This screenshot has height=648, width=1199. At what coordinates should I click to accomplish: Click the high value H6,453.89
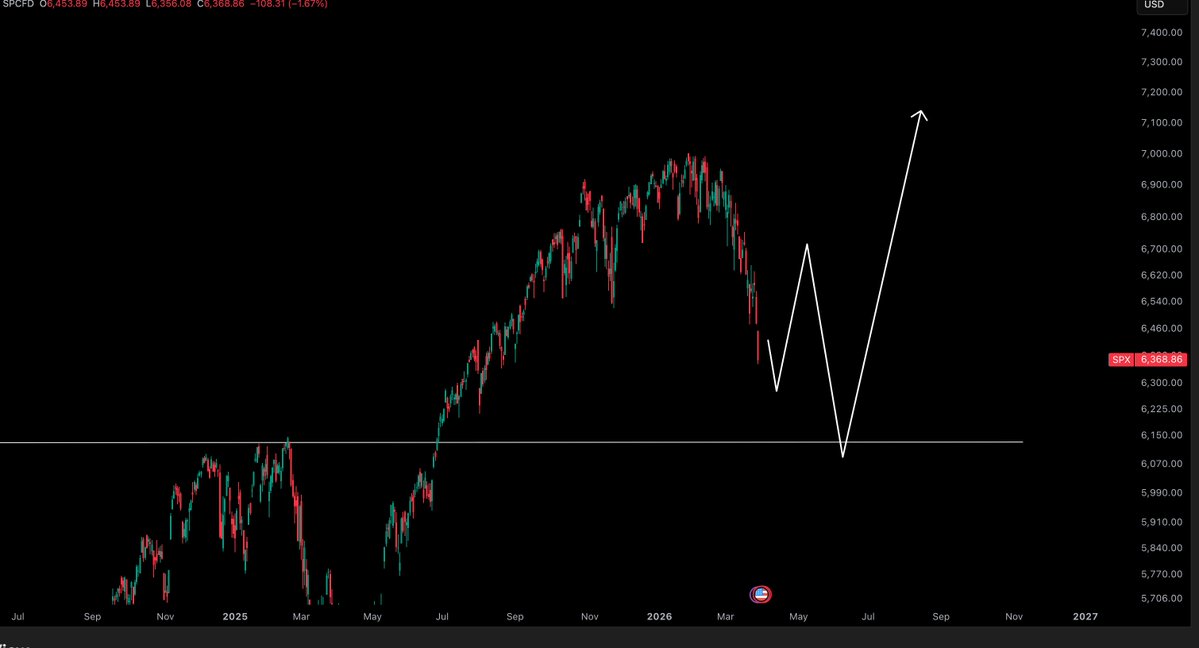(x=116, y=5)
